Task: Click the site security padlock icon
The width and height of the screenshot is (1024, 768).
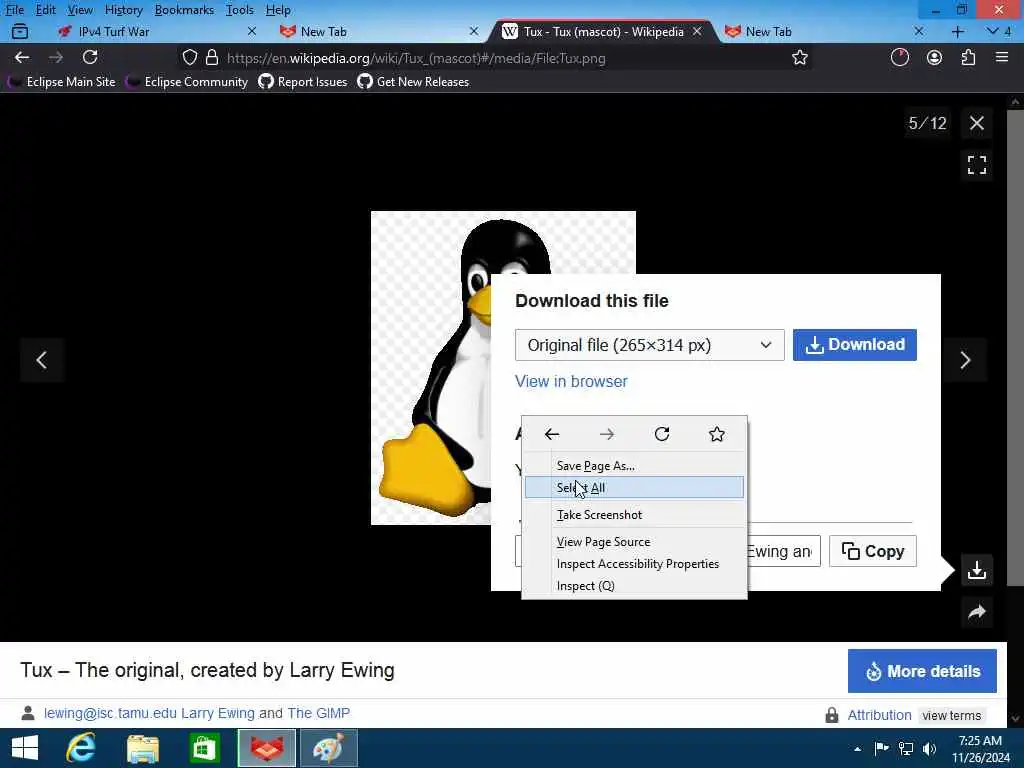Action: tap(212, 57)
